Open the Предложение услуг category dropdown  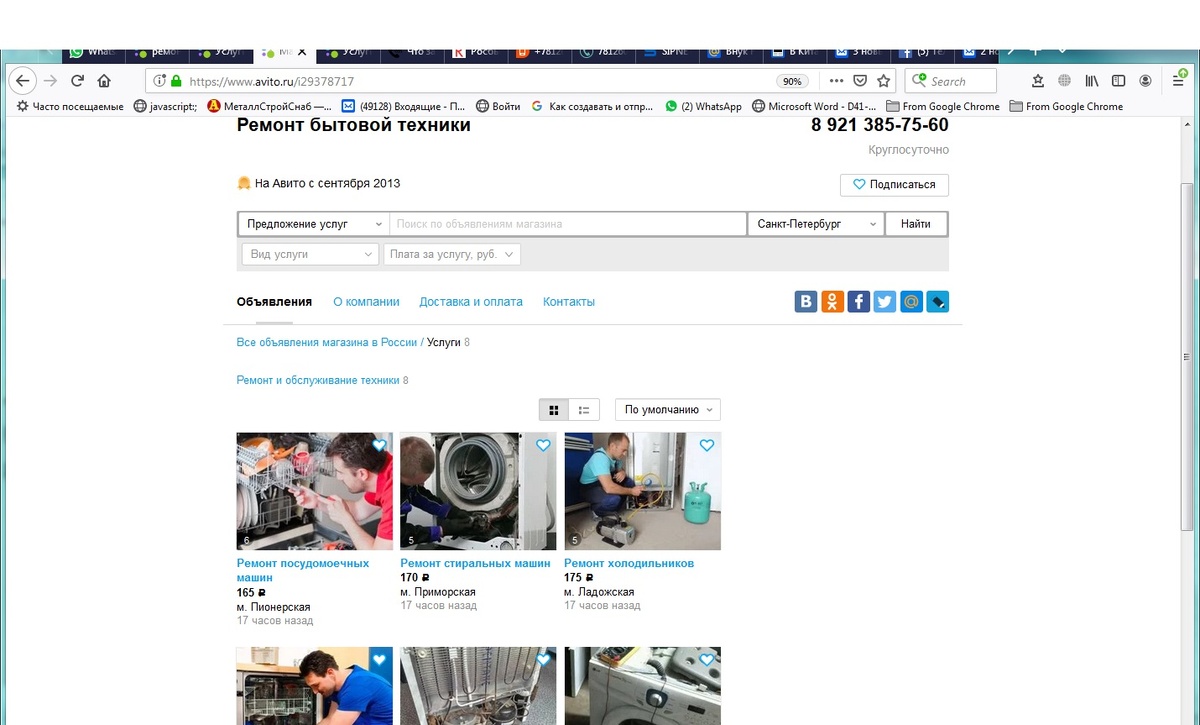313,224
